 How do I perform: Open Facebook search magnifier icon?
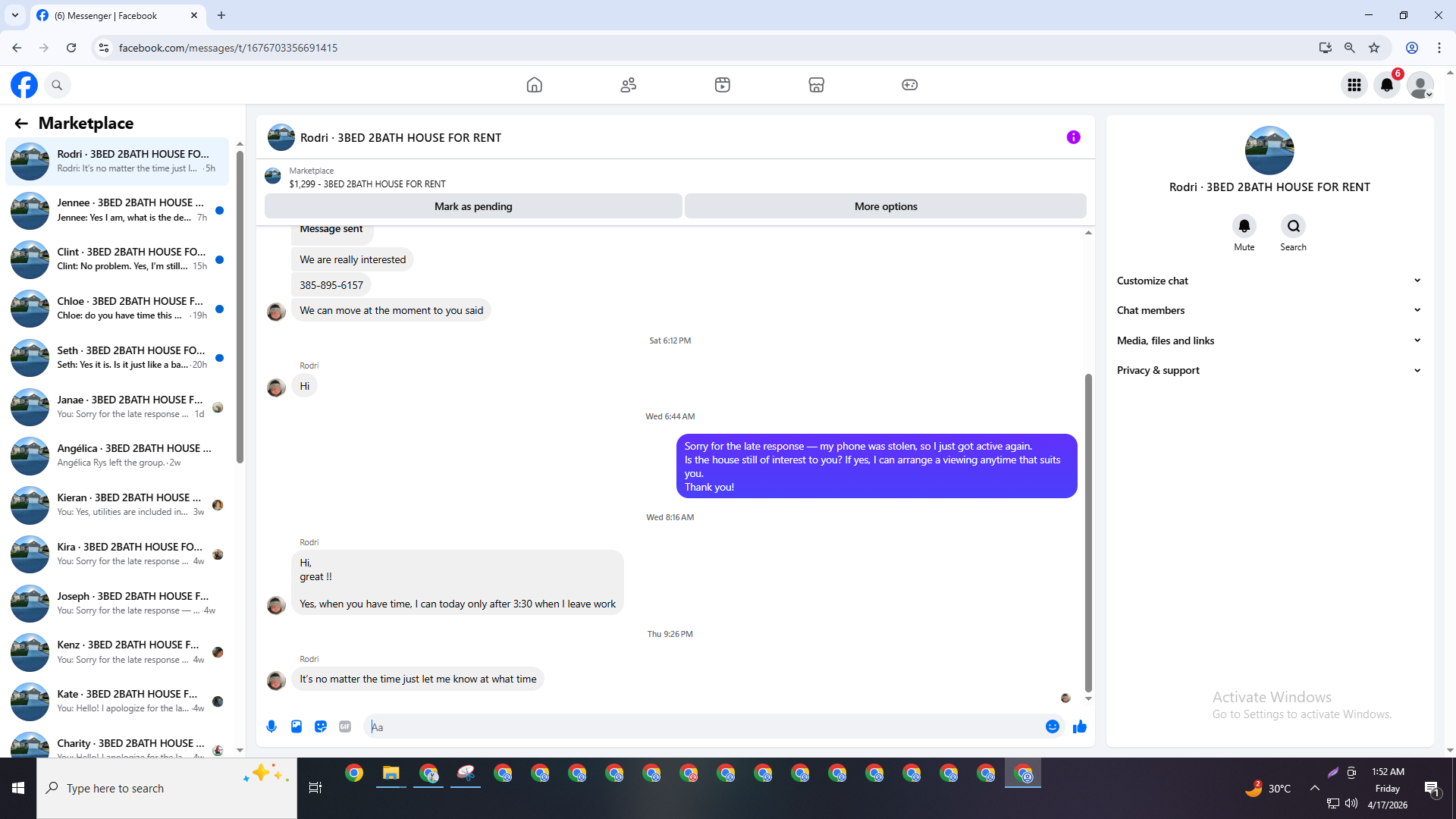[x=57, y=85]
